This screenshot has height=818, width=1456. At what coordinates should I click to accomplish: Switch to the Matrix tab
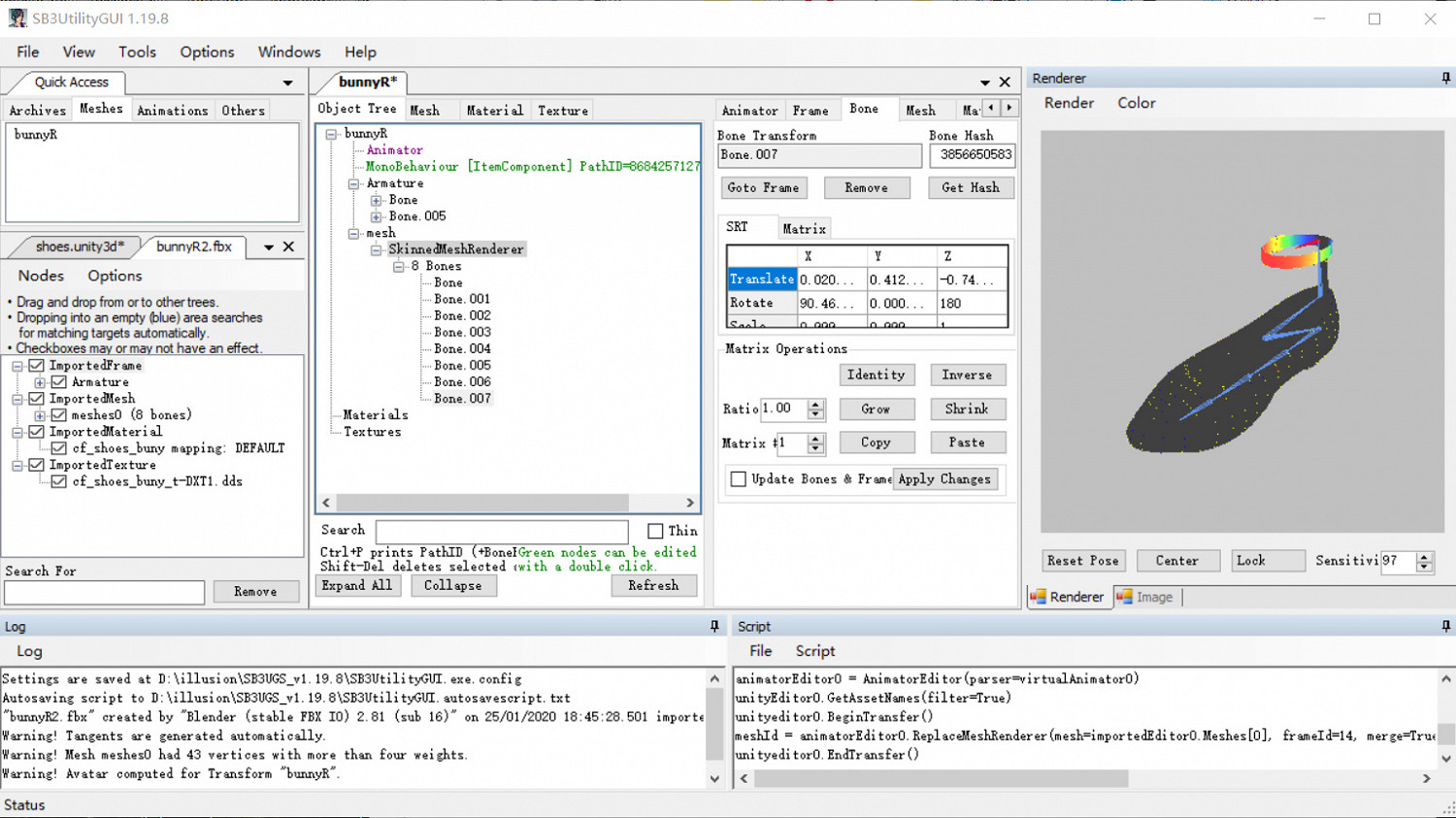pos(804,229)
